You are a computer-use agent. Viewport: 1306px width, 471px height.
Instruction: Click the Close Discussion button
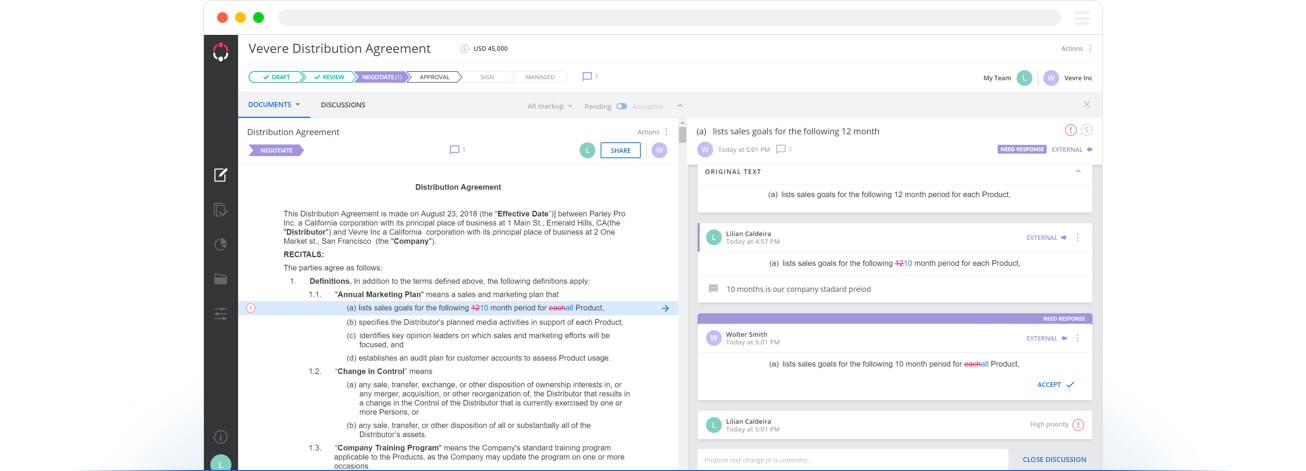pyautogui.click(x=1054, y=460)
